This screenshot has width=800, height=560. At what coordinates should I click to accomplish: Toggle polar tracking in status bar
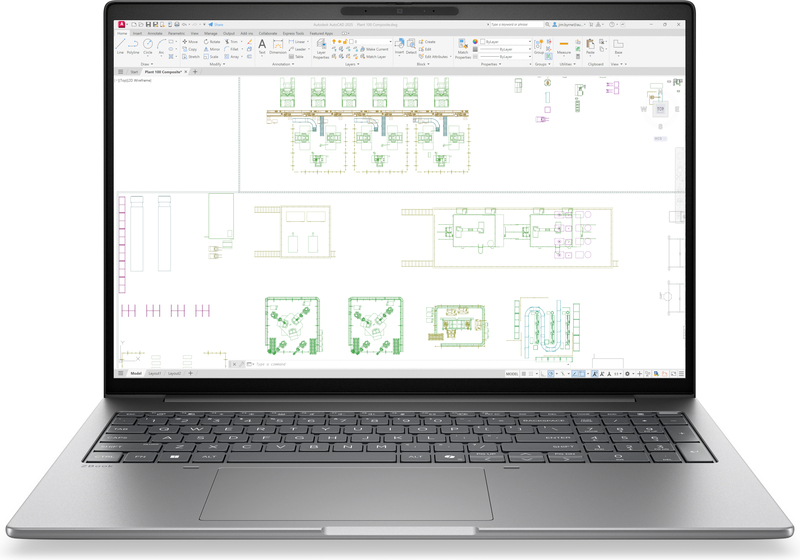pyautogui.click(x=551, y=374)
